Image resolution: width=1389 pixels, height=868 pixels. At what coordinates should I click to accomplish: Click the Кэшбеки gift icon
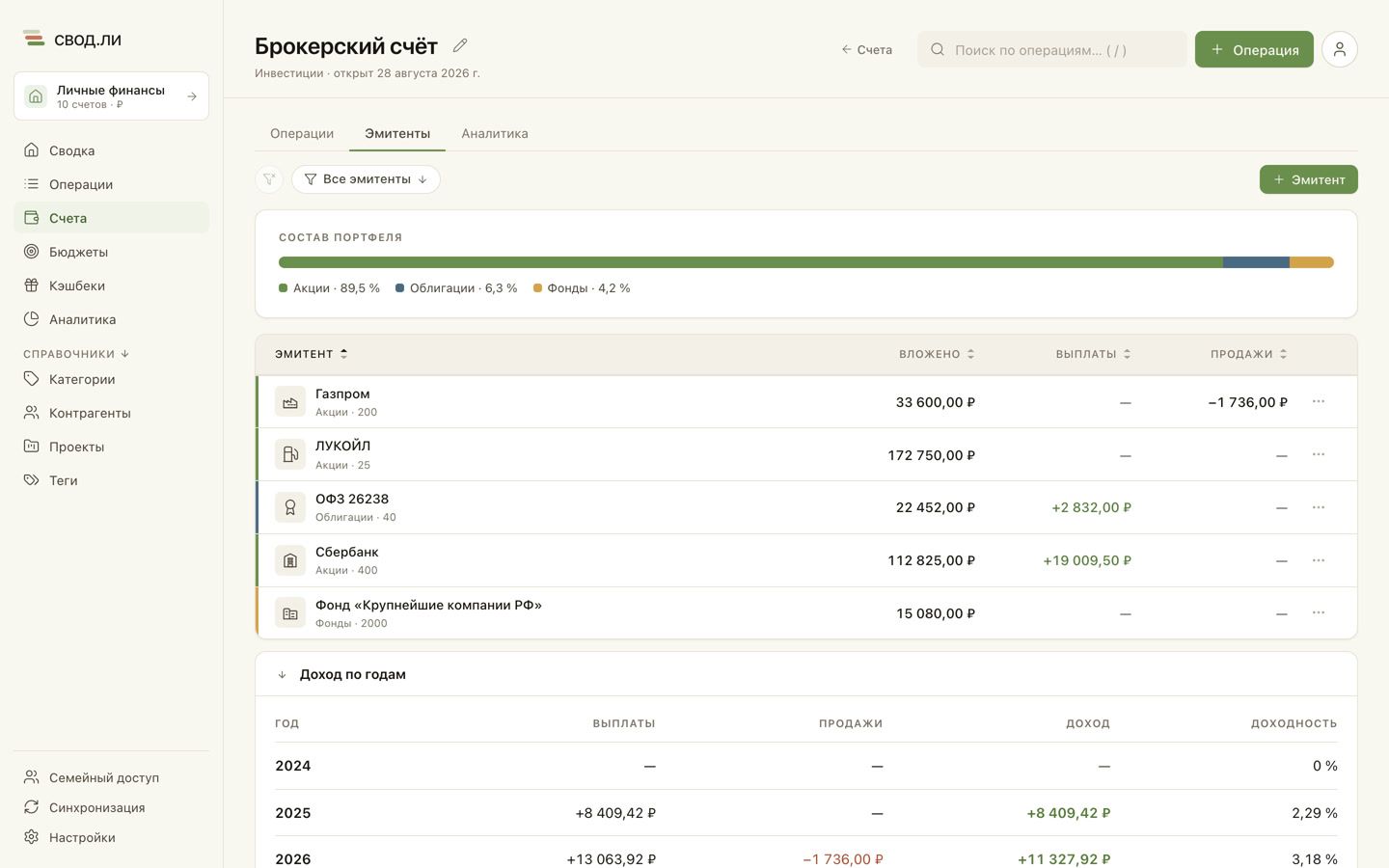click(32, 285)
